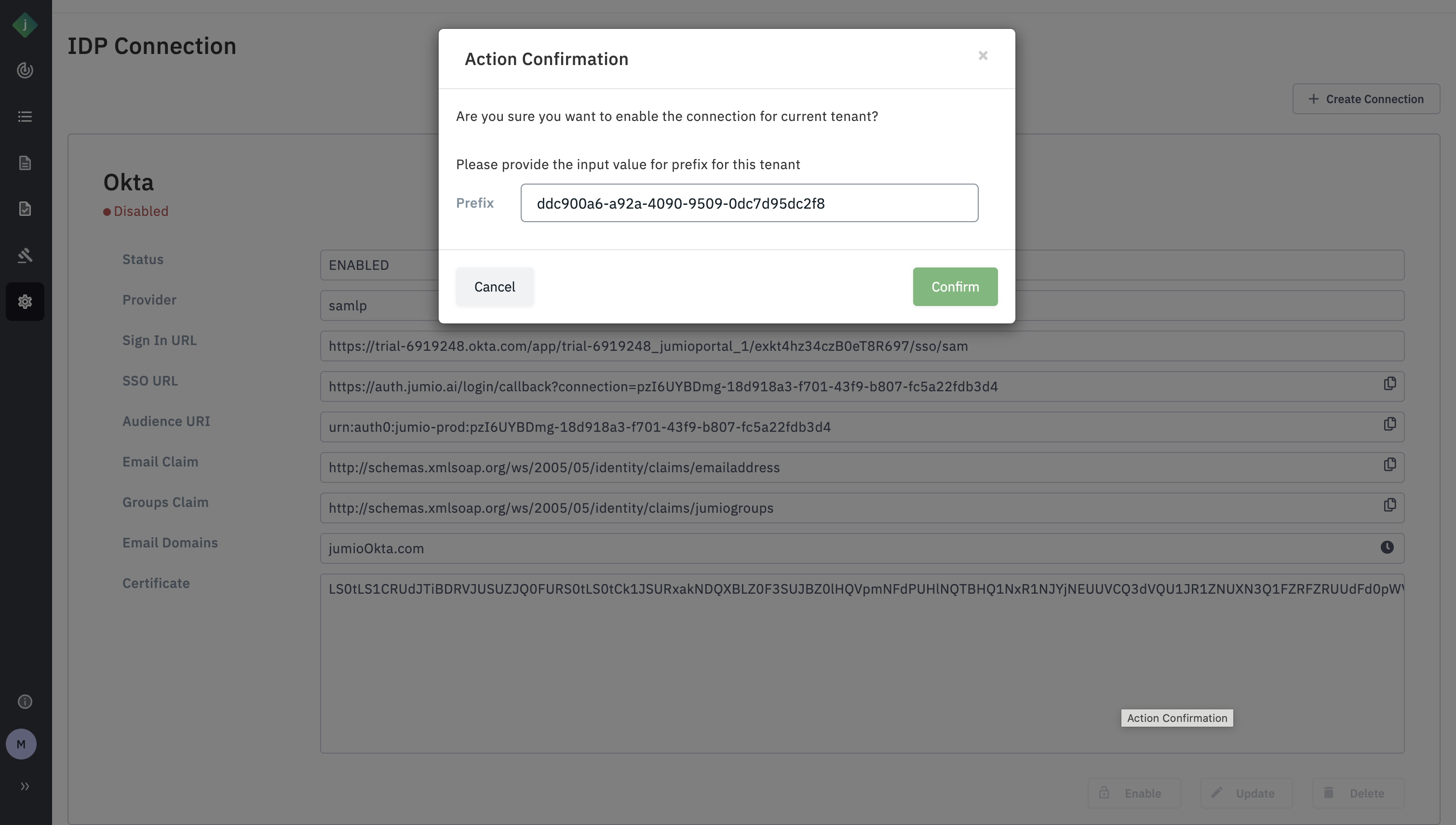Image resolution: width=1456 pixels, height=825 pixels.
Task: Click the clock icon in Email Domains
Action: 1387,547
